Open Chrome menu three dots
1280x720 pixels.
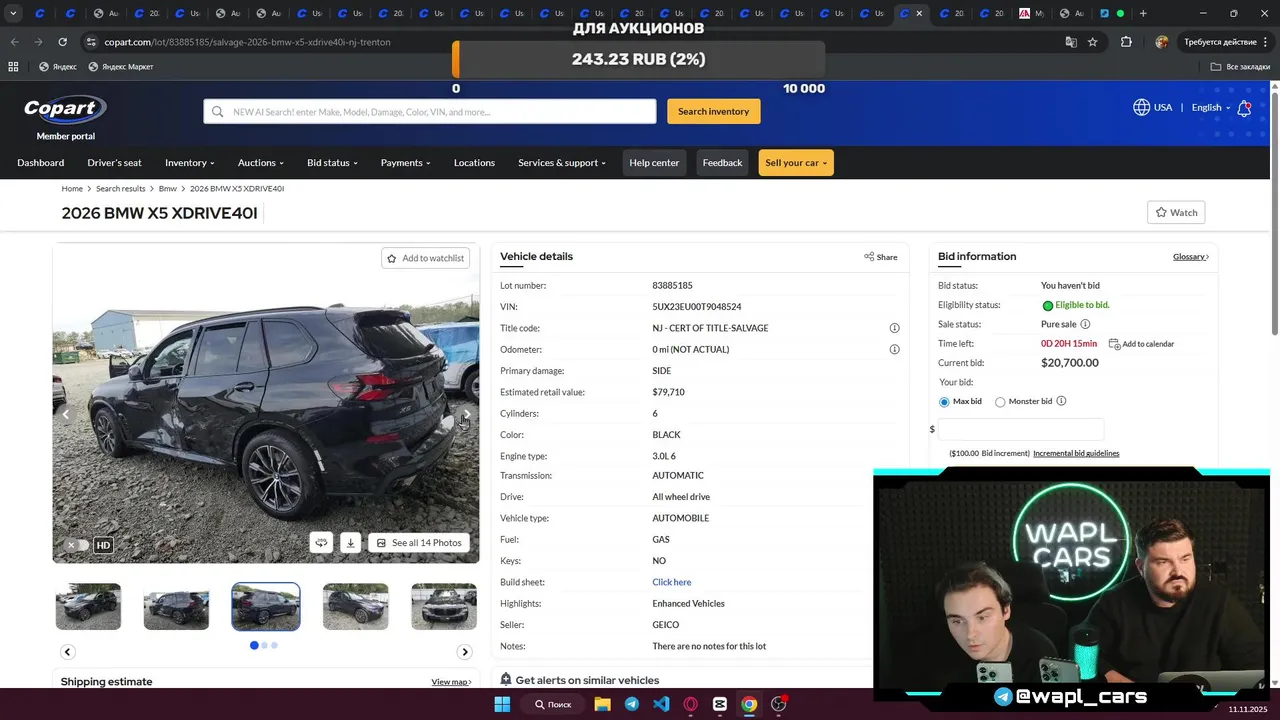click(1266, 42)
